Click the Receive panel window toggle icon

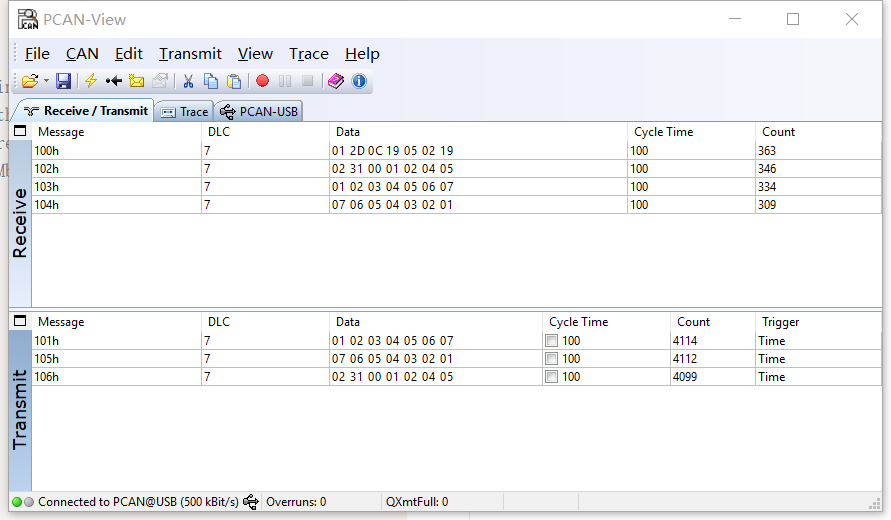coord(20,131)
